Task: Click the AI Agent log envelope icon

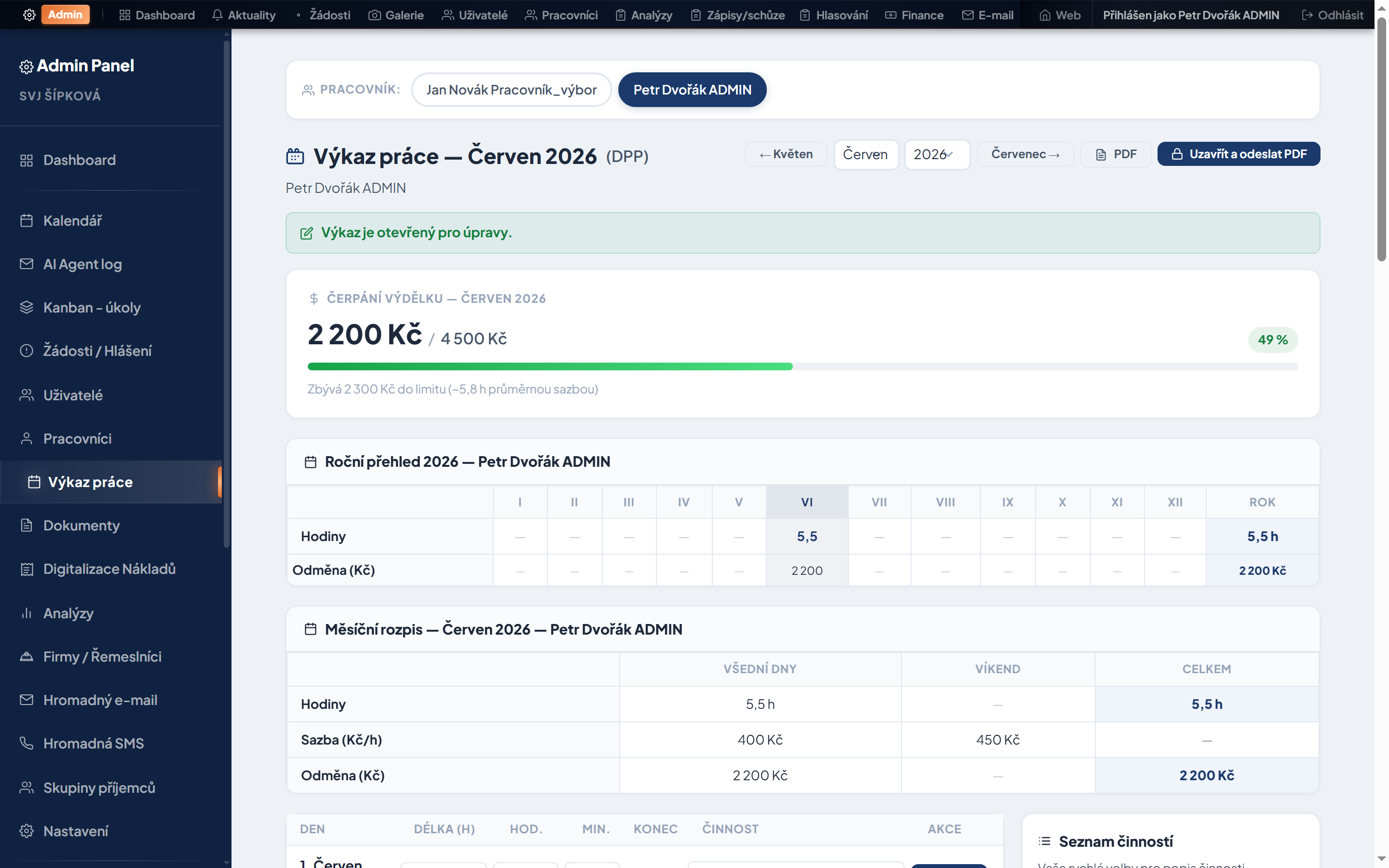Action: [x=27, y=264]
